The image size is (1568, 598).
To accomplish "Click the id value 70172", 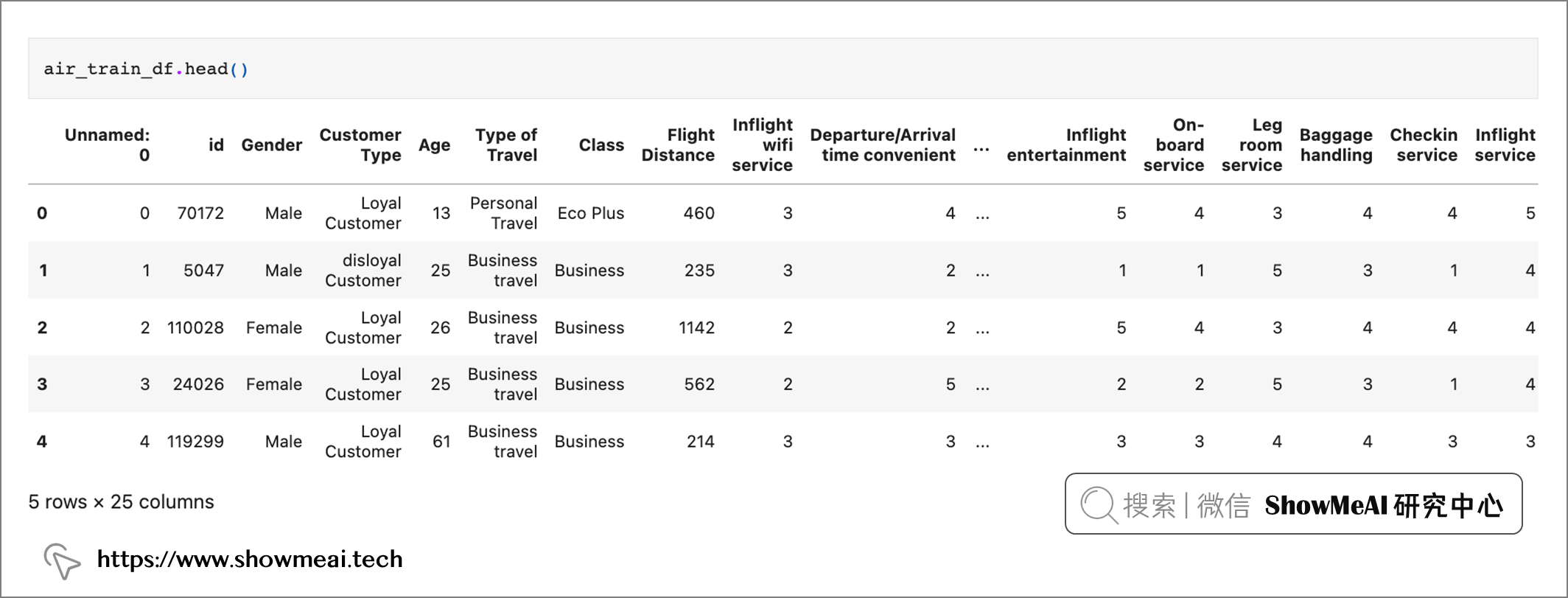I will coord(200,213).
